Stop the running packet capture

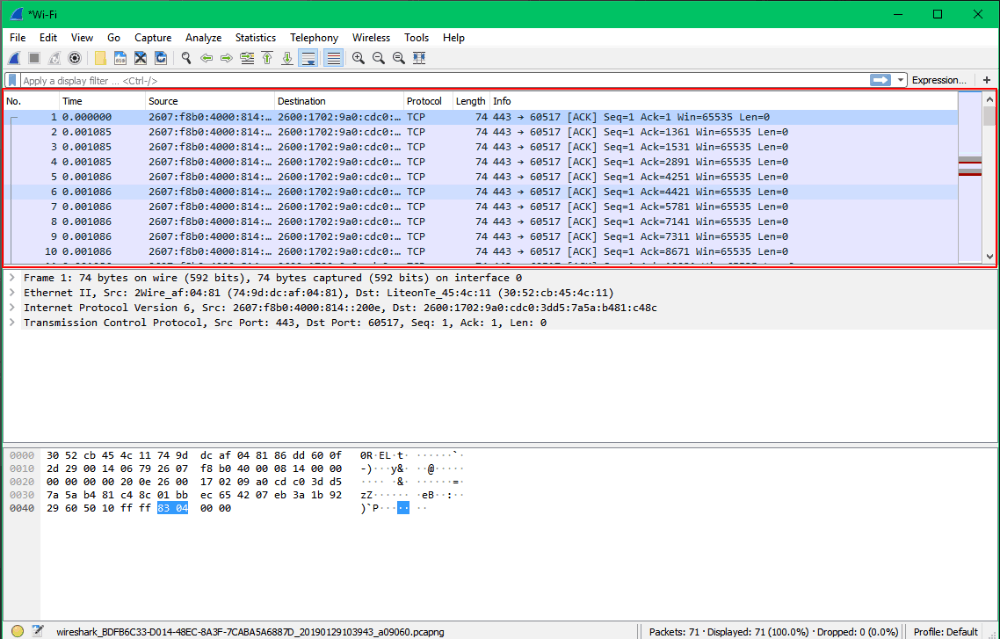(34, 58)
